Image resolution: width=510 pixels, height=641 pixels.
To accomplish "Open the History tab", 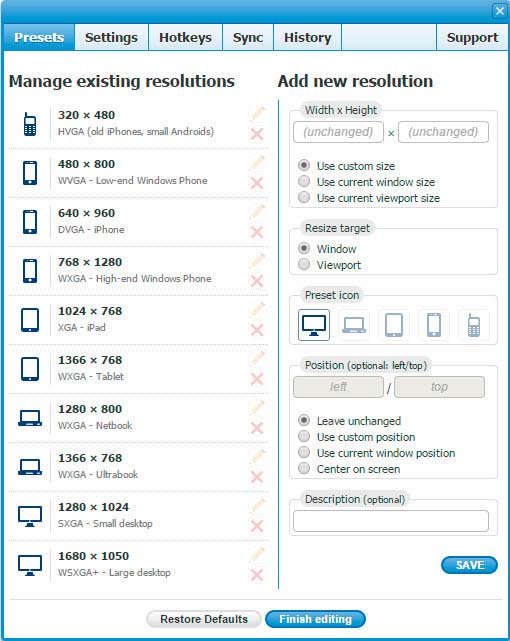I will tap(307, 37).
